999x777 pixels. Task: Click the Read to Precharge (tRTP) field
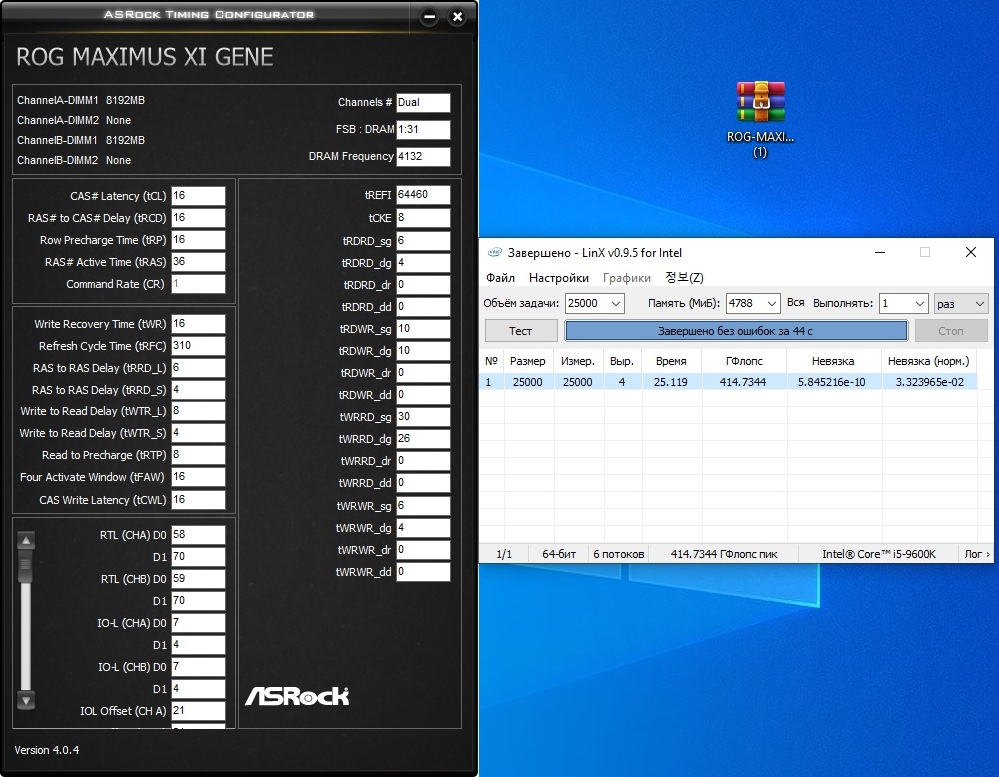point(198,455)
